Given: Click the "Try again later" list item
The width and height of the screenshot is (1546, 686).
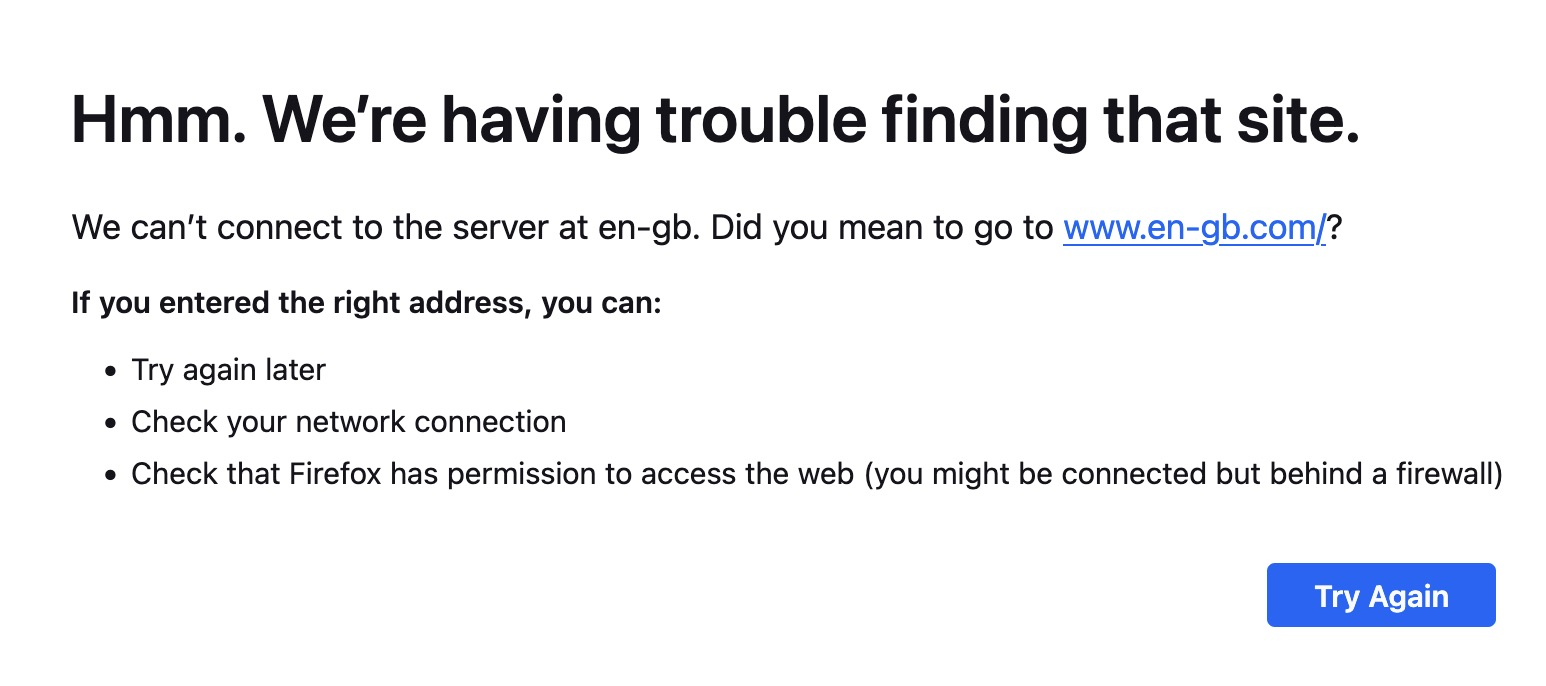Looking at the screenshot, I should [x=228, y=370].
